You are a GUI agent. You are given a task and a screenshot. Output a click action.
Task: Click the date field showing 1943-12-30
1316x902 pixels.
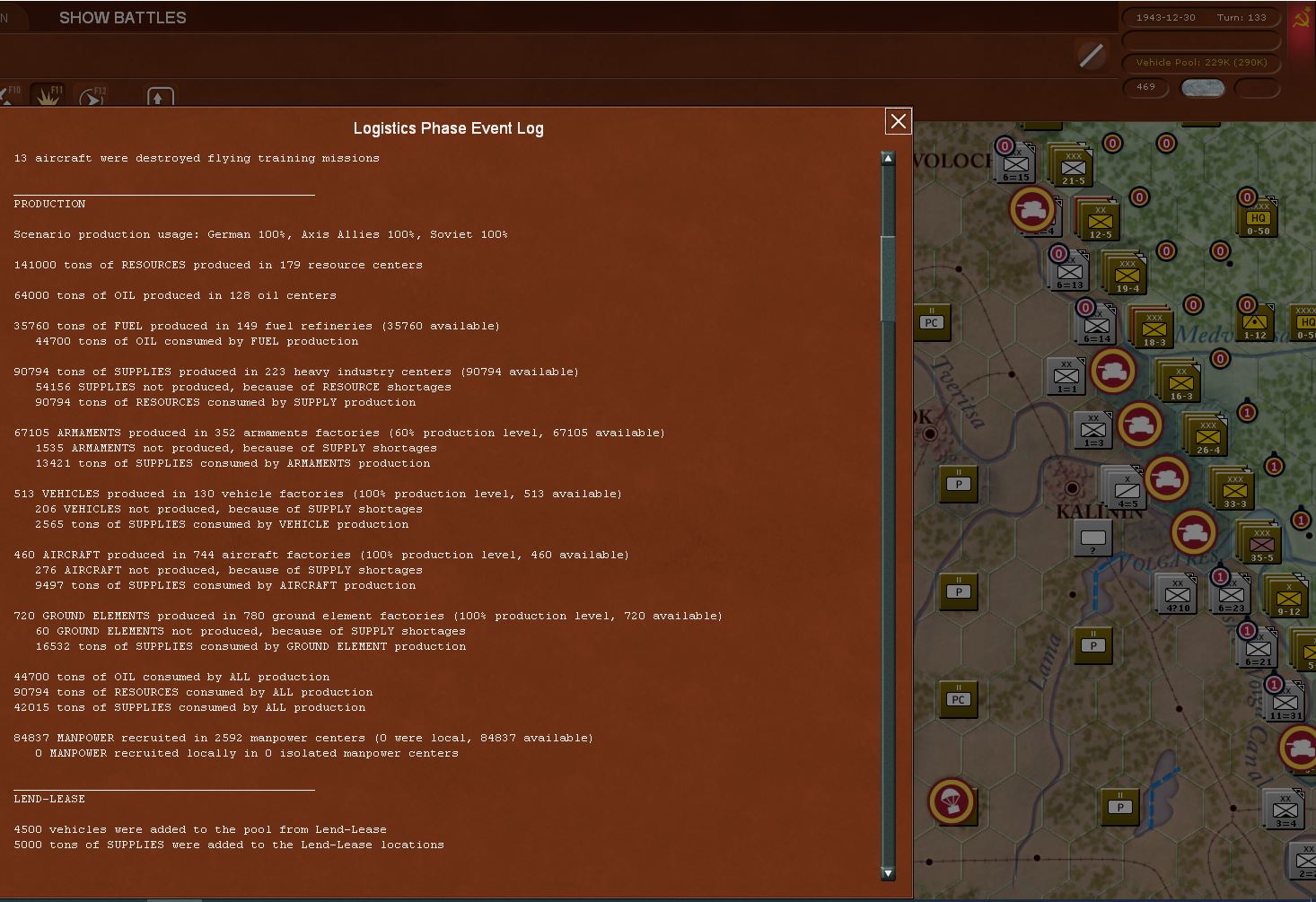(1166, 18)
